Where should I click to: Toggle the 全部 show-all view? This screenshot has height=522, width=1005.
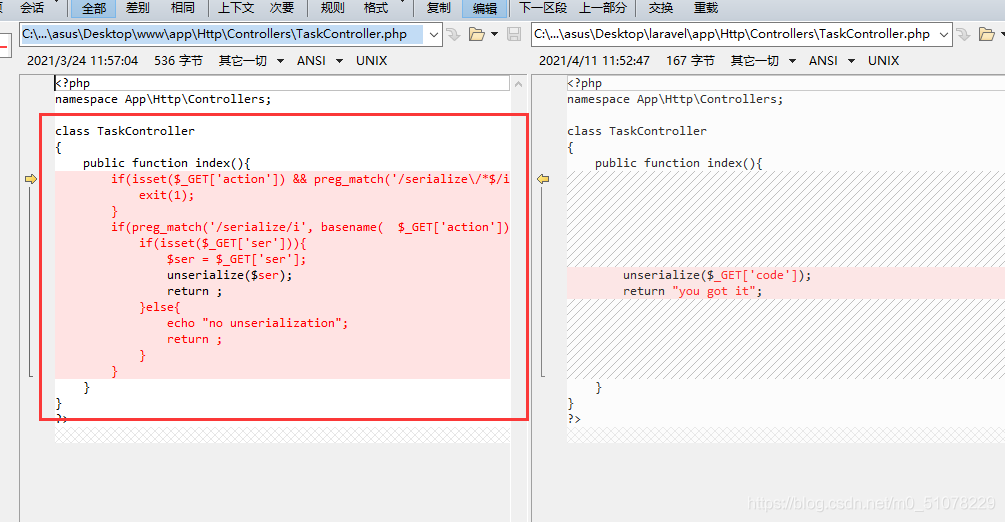(94, 8)
